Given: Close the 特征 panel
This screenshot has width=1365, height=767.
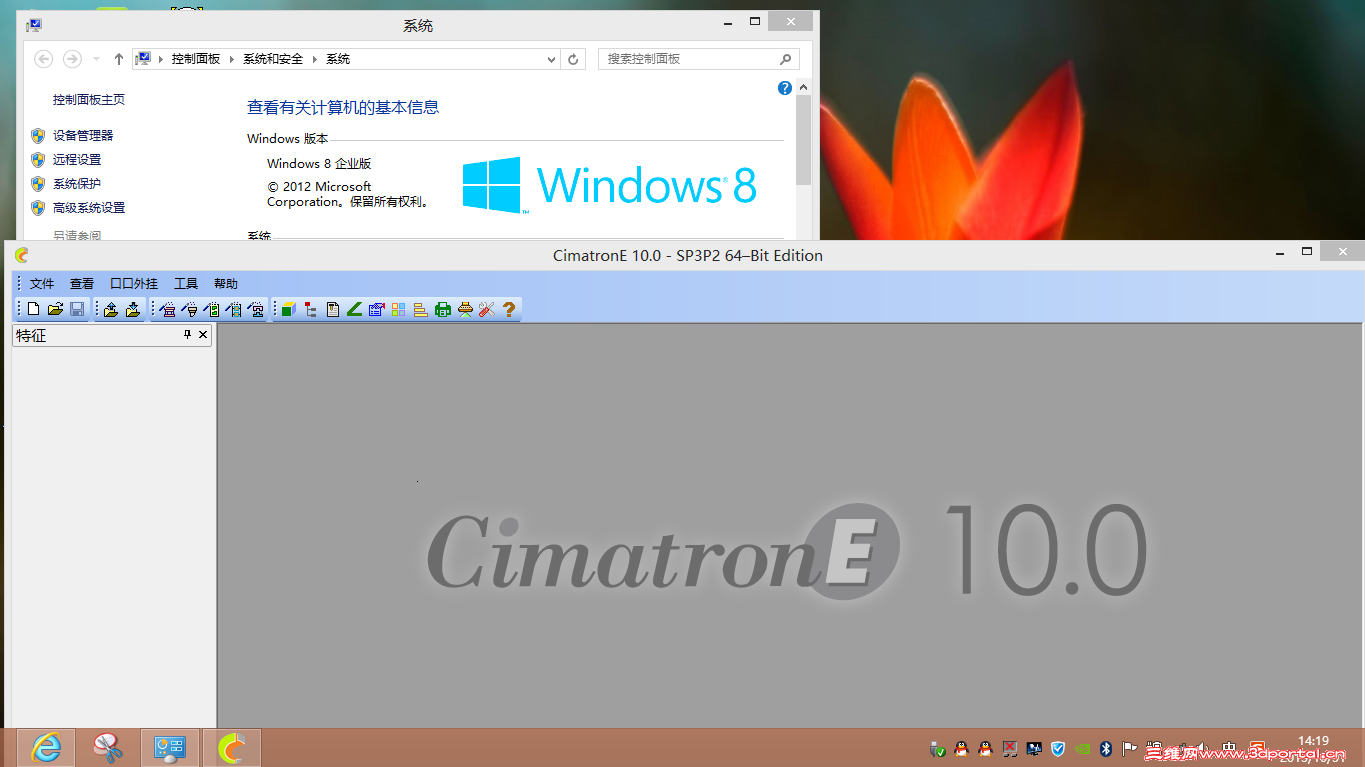Looking at the screenshot, I should tap(203, 335).
